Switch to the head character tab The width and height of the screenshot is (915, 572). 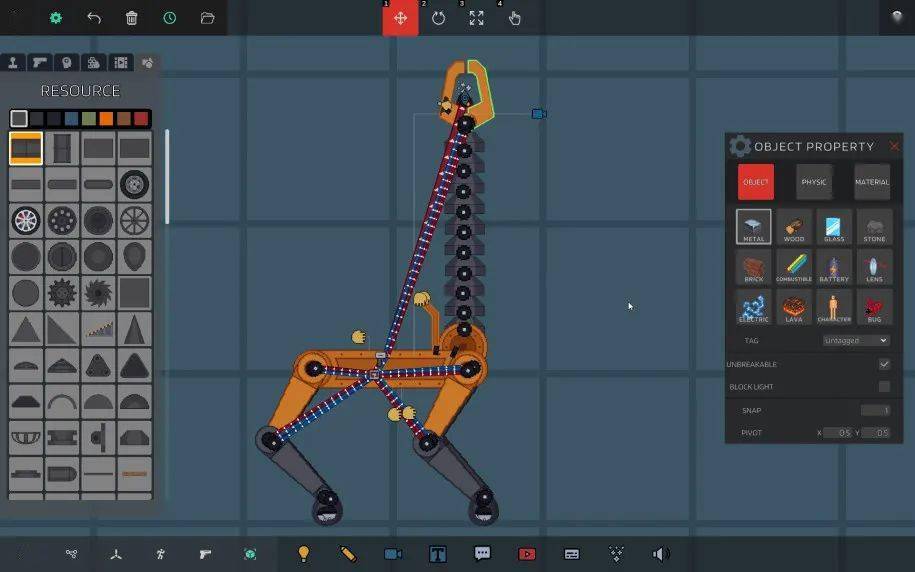coord(67,62)
